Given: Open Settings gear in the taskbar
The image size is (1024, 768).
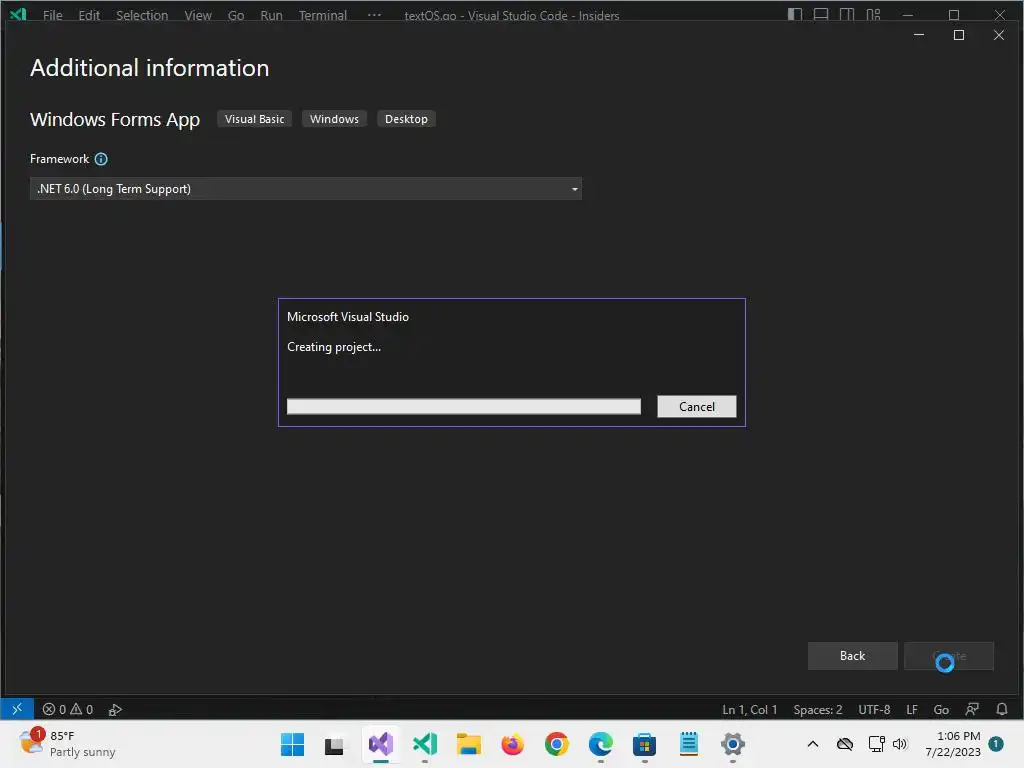Looking at the screenshot, I should 733,744.
